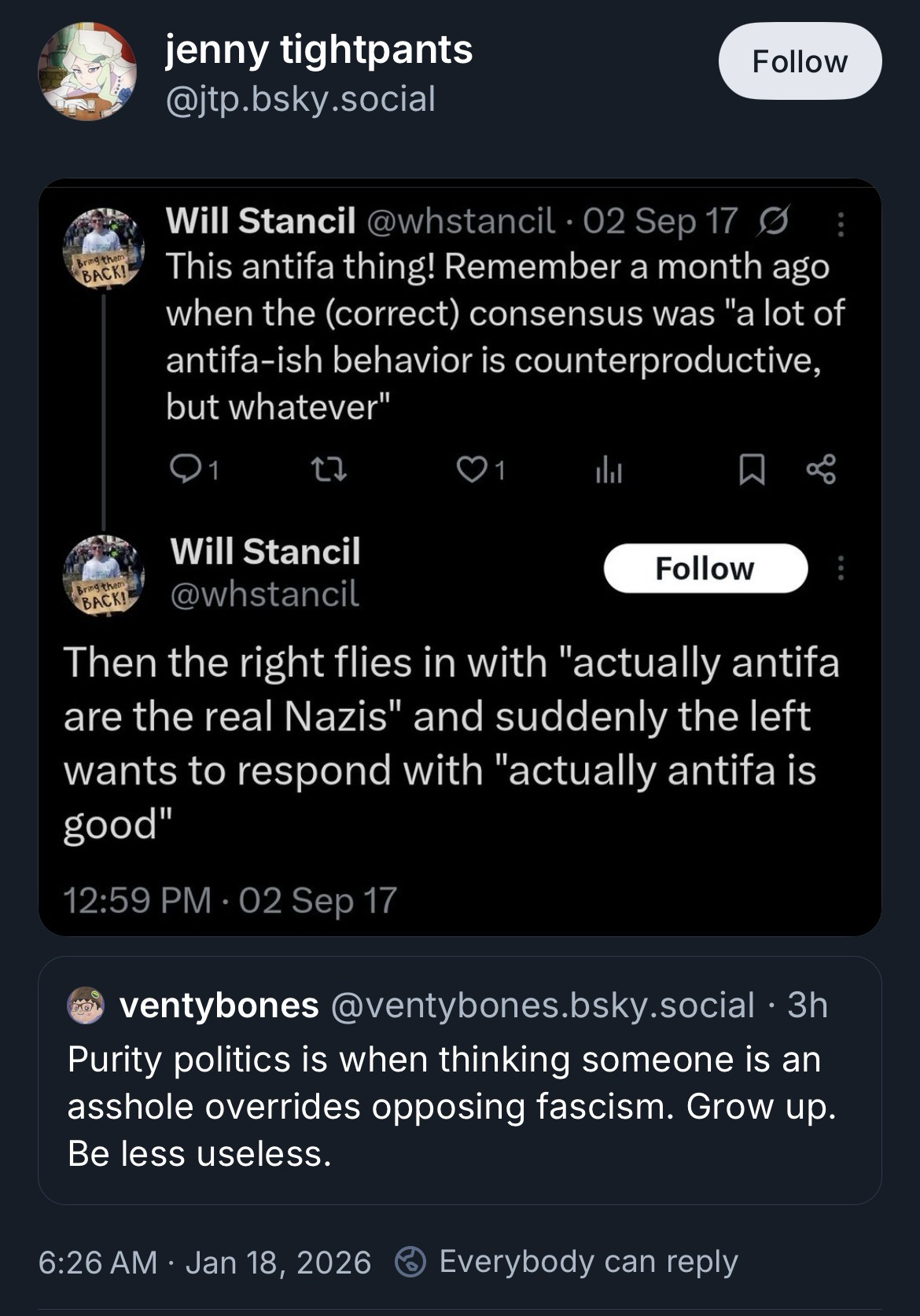Click the share icon on the tweet
Viewport: 920px width, 1316px height.
[x=821, y=469]
